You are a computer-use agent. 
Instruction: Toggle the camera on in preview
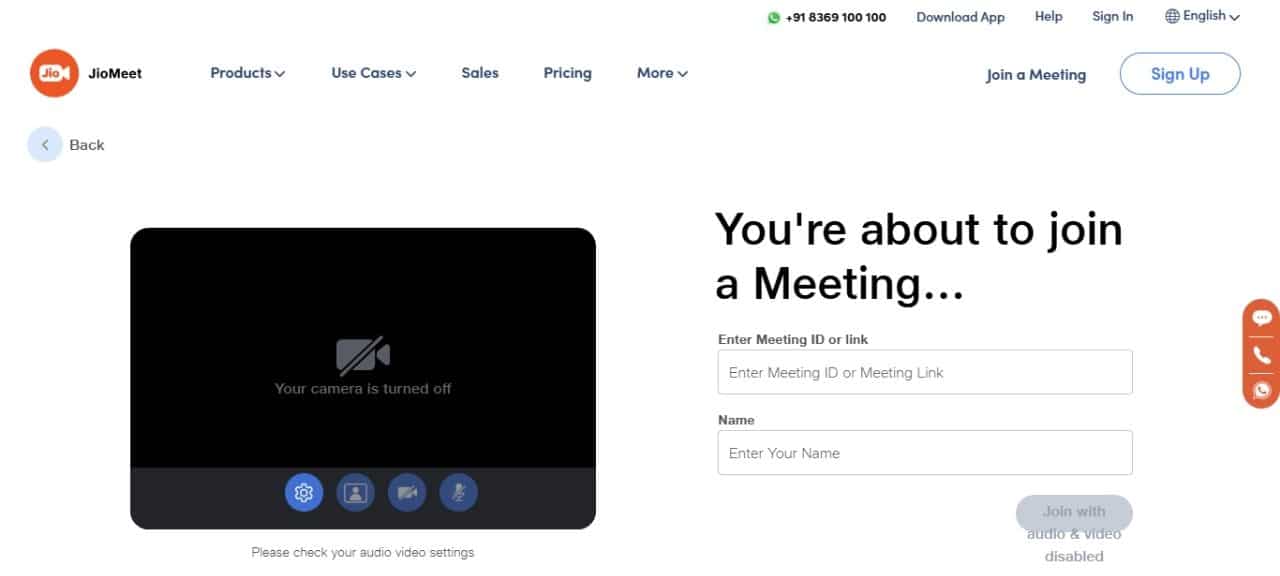coord(407,492)
